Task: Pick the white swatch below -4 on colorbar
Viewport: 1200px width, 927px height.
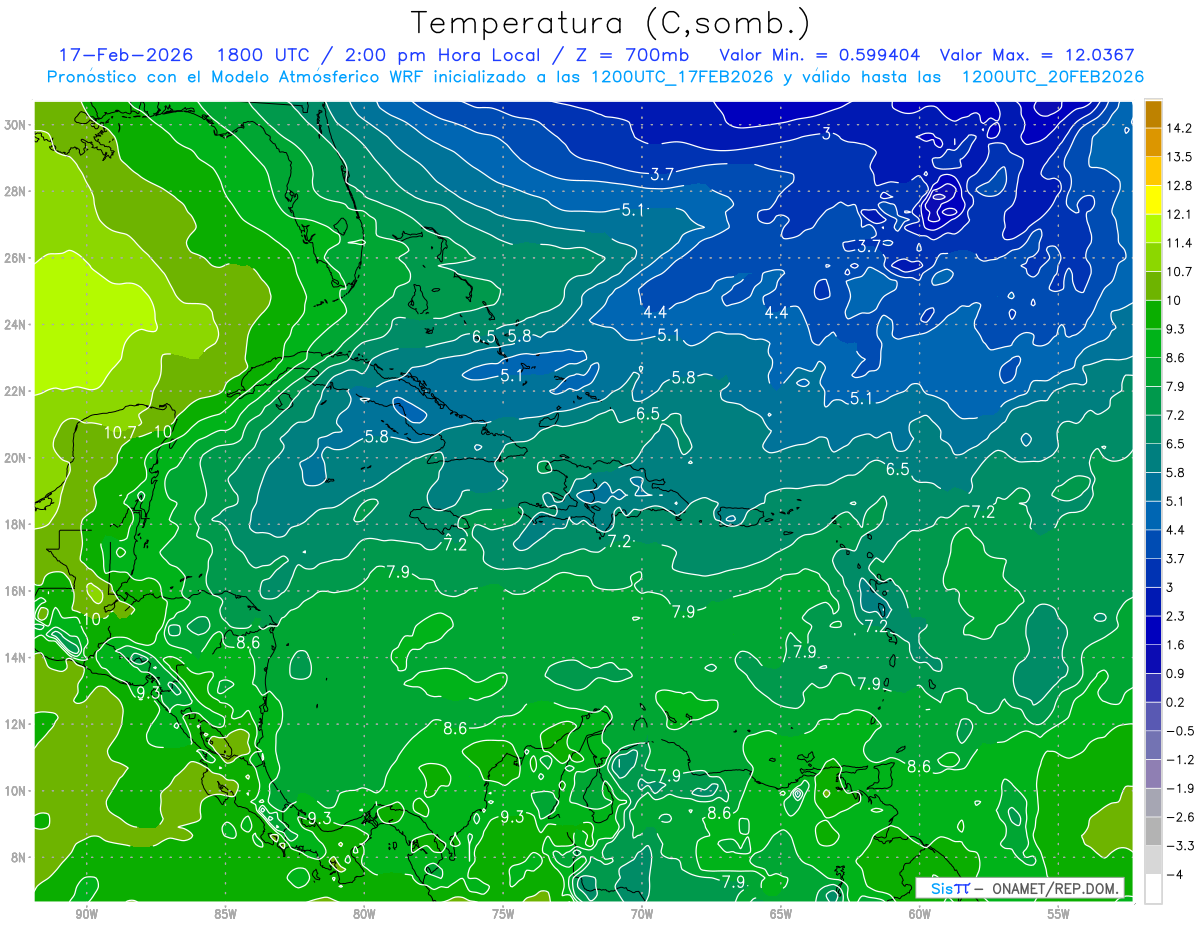Action: [x=1153, y=888]
